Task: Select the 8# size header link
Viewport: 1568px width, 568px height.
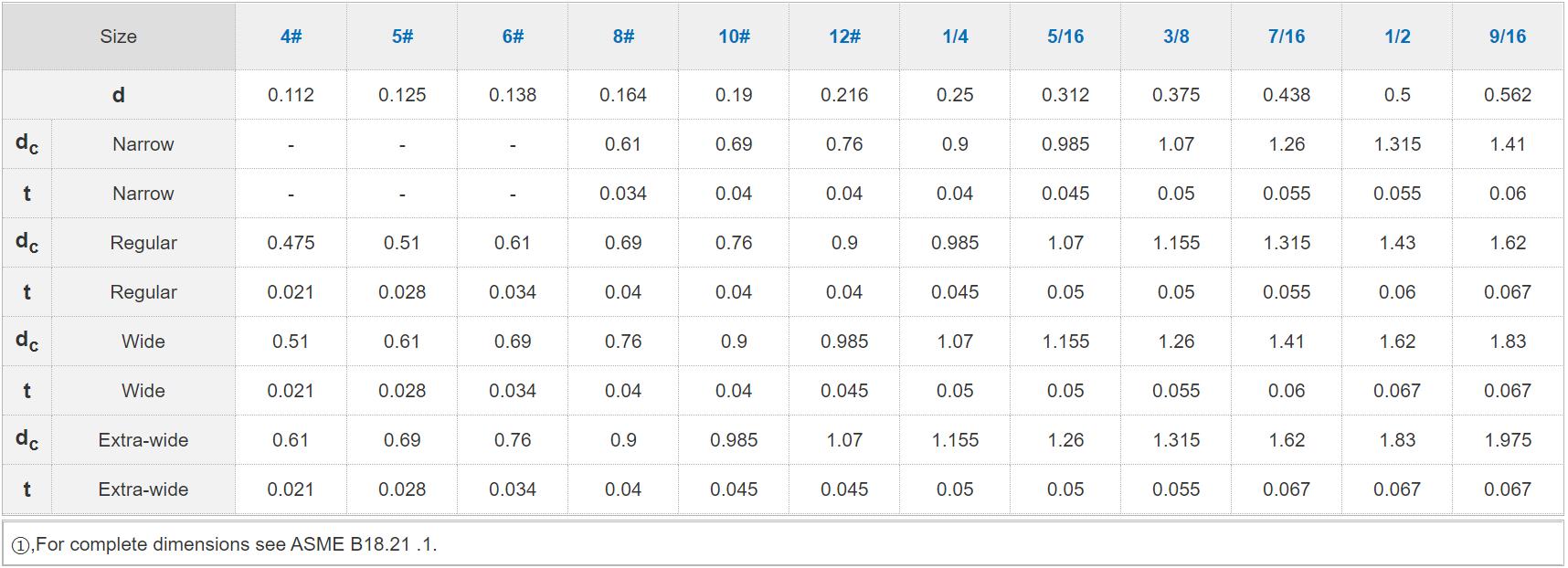Action: point(623,37)
